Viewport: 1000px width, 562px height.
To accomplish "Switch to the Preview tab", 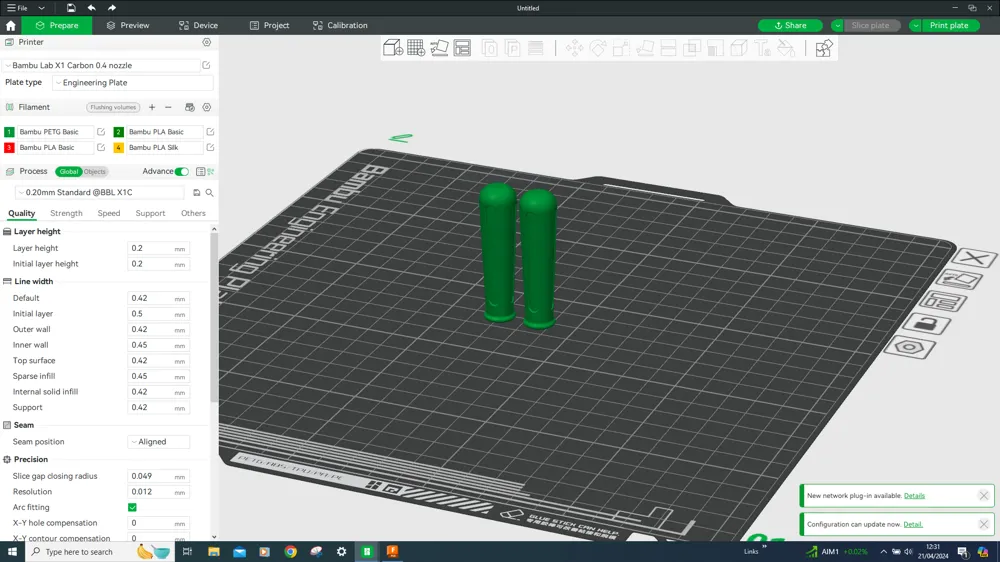I will pyautogui.click(x=127, y=25).
